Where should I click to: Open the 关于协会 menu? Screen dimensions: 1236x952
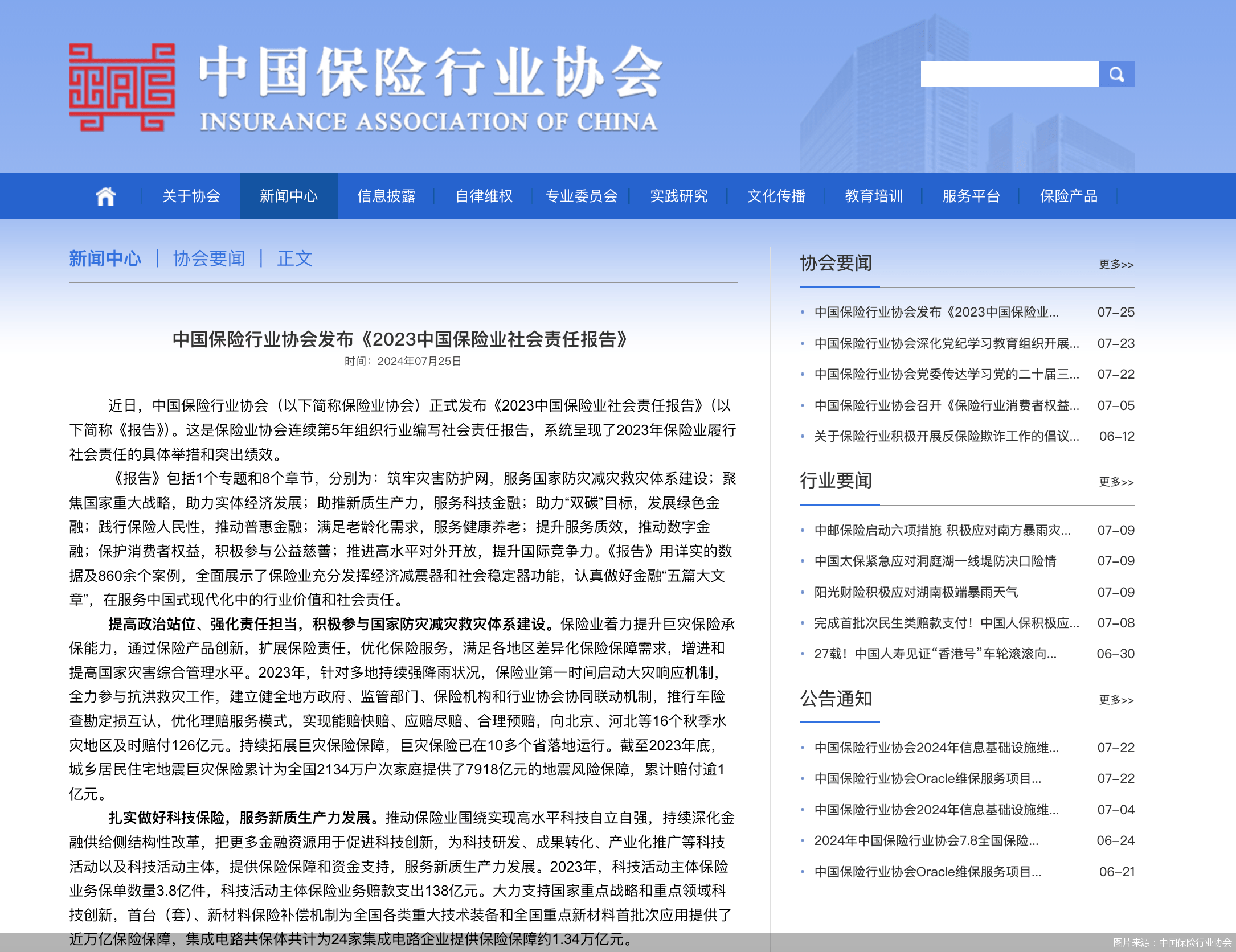pyautogui.click(x=191, y=196)
